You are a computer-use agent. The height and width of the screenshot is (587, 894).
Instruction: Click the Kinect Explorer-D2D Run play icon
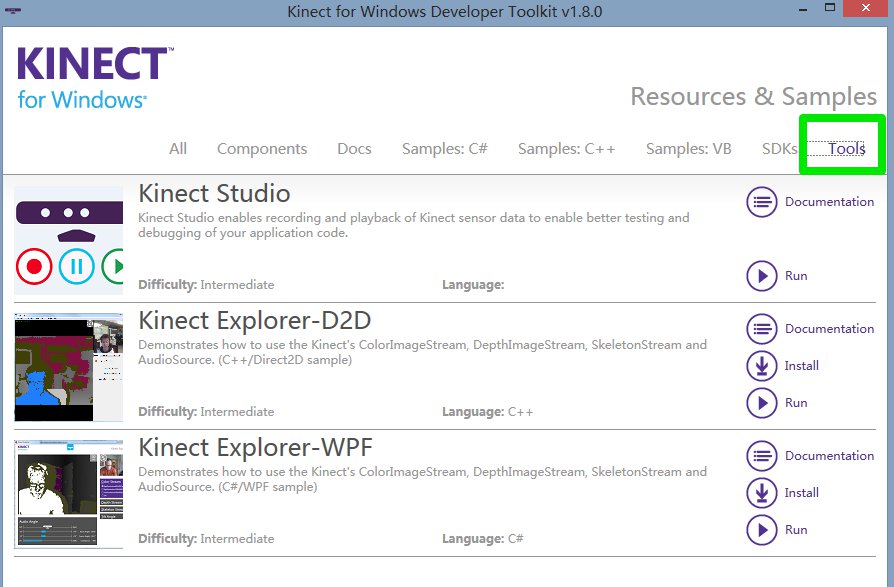coord(761,403)
